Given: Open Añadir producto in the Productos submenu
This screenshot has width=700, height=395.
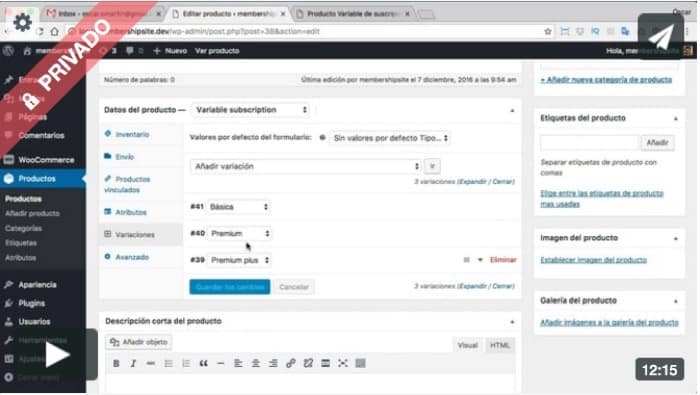Looking at the screenshot, I should pyautogui.click(x=33, y=213).
